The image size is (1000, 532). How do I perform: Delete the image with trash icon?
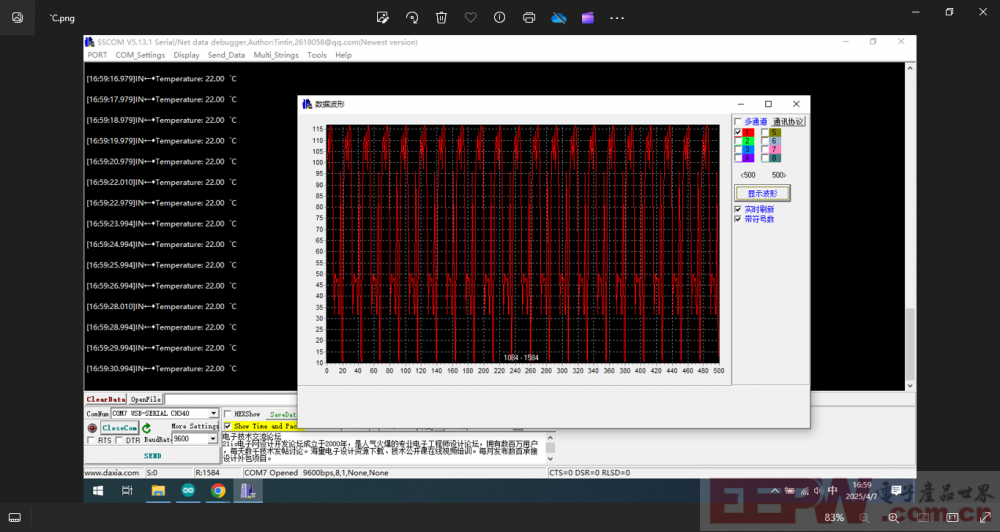441,18
